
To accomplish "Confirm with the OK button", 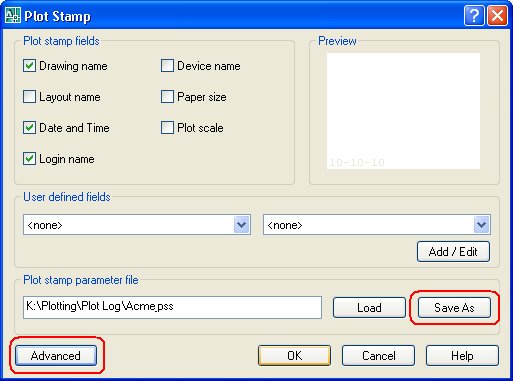I will [295, 356].
